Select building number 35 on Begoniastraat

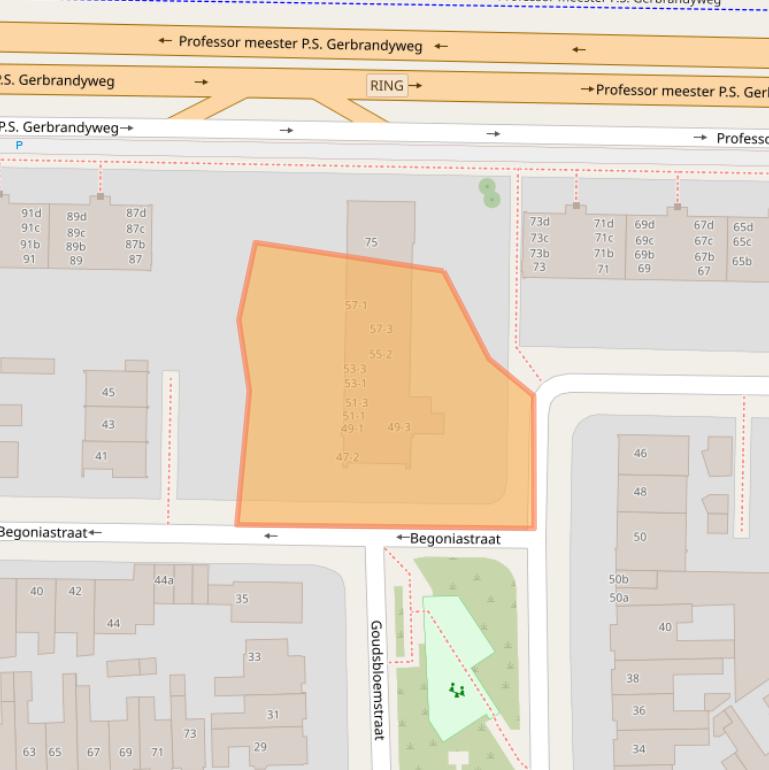[241, 599]
